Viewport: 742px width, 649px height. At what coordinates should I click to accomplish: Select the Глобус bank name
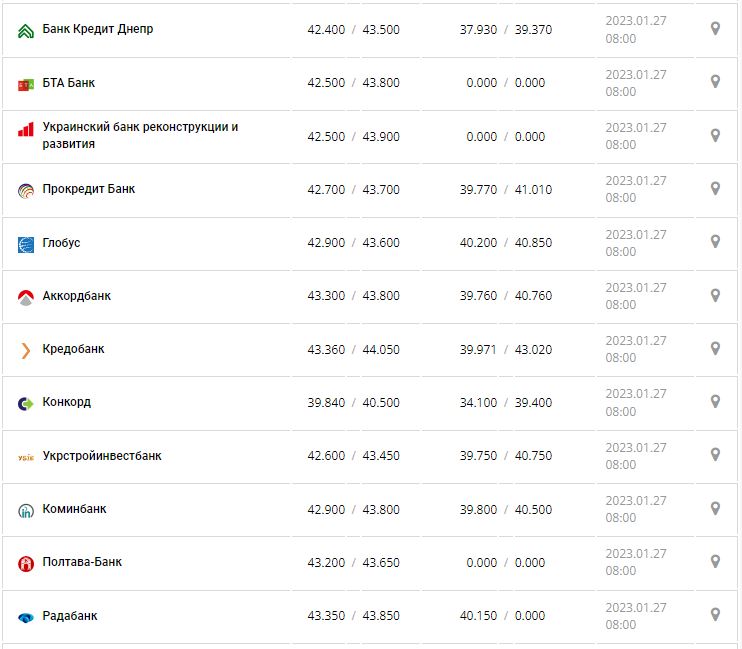pos(62,243)
